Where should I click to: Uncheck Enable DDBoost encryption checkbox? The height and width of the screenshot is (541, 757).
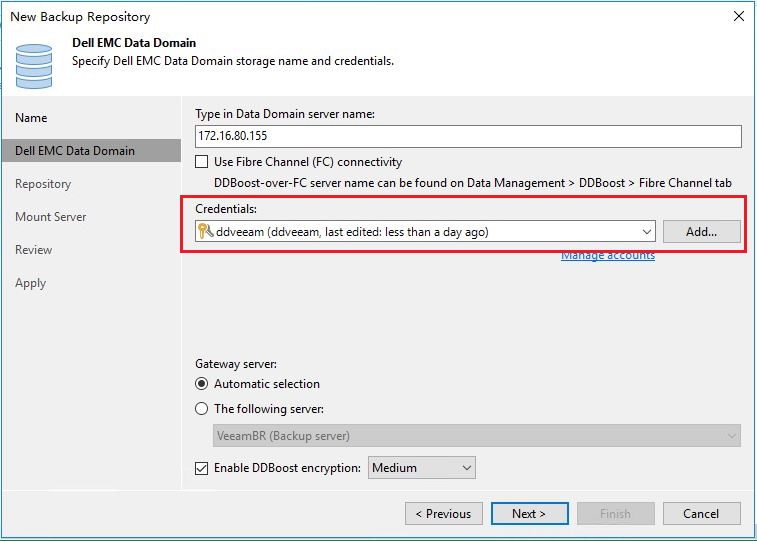point(201,468)
